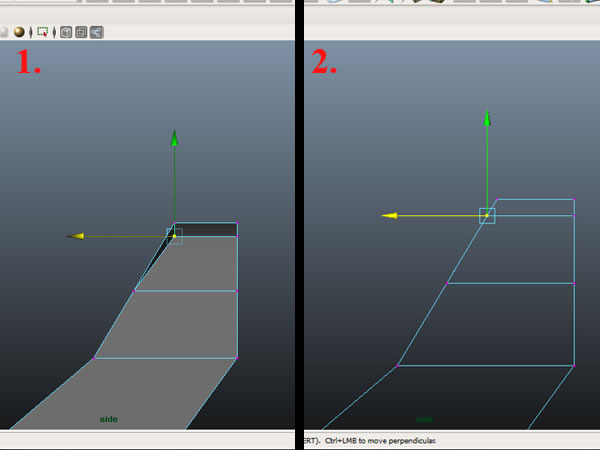This screenshot has width=600, height=450.
Task: Toggle the X-Ray cube icon
Action: 66,32
